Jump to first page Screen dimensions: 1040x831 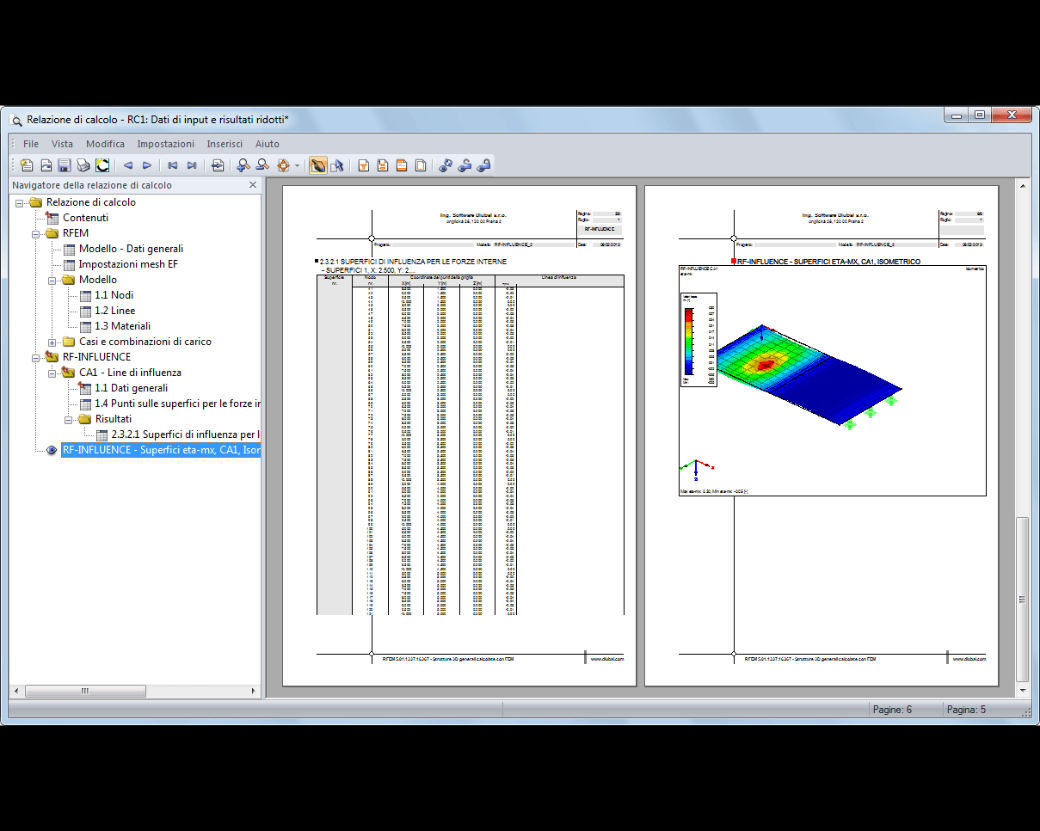172,165
